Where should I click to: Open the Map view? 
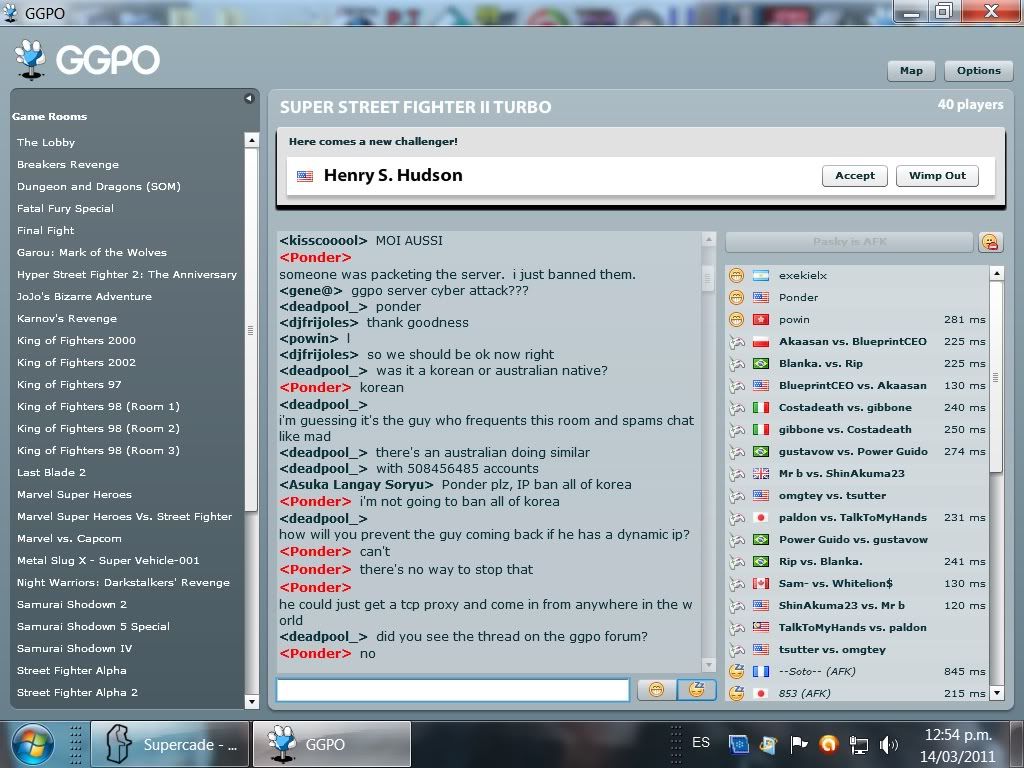(x=911, y=71)
